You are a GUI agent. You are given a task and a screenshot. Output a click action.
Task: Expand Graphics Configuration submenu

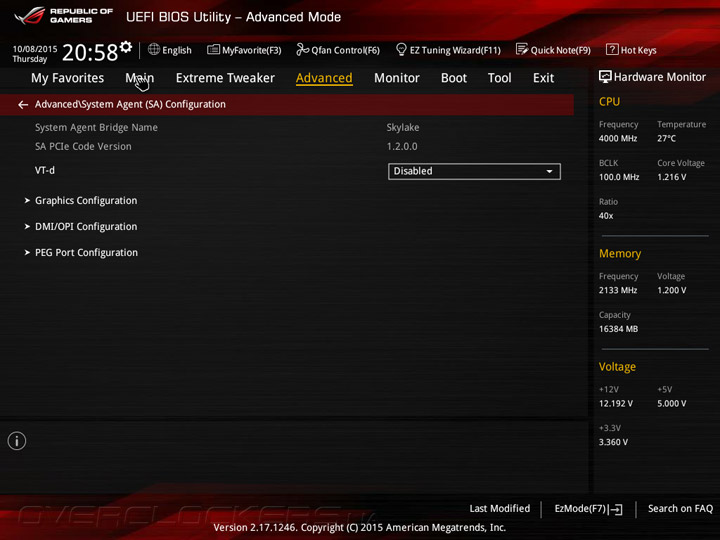(x=86, y=201)
